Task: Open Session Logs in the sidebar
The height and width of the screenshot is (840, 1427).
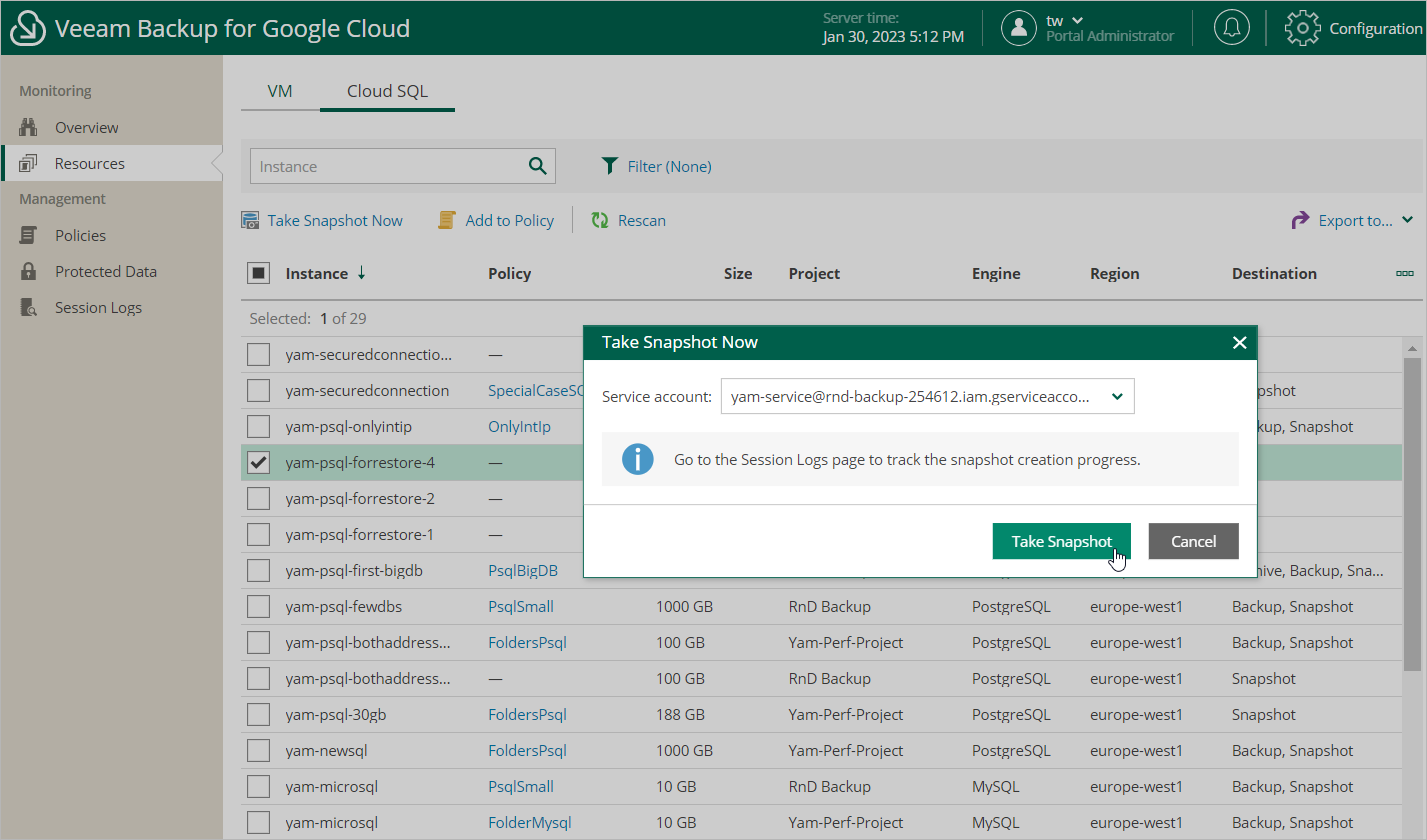Action: pos(98,308)
